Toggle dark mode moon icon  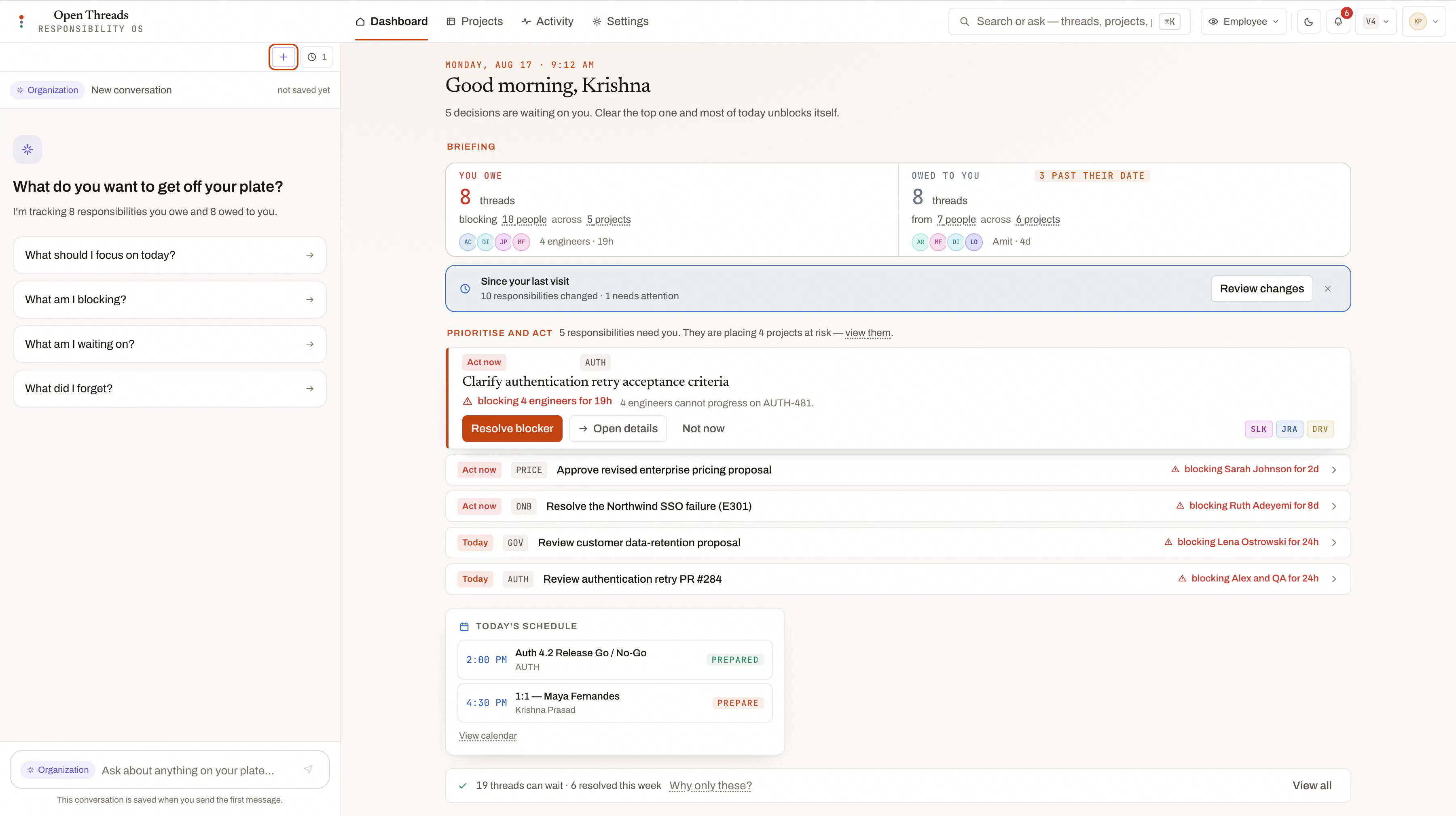(1308, 21)
